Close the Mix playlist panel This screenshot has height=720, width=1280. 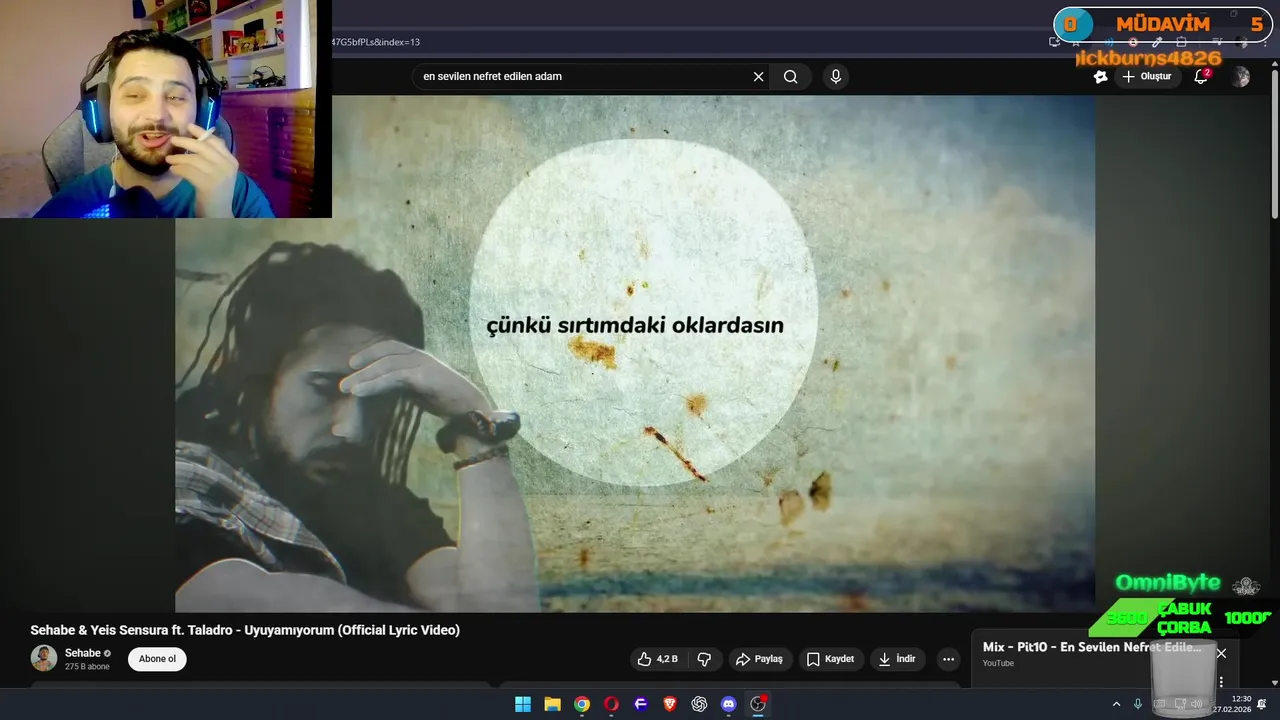pos(1221,653)
